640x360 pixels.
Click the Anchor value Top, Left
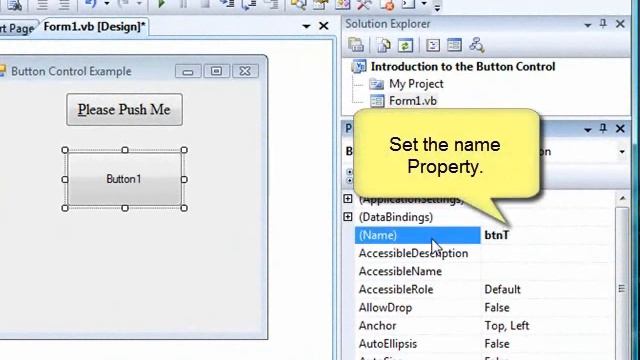pos(507,326)
